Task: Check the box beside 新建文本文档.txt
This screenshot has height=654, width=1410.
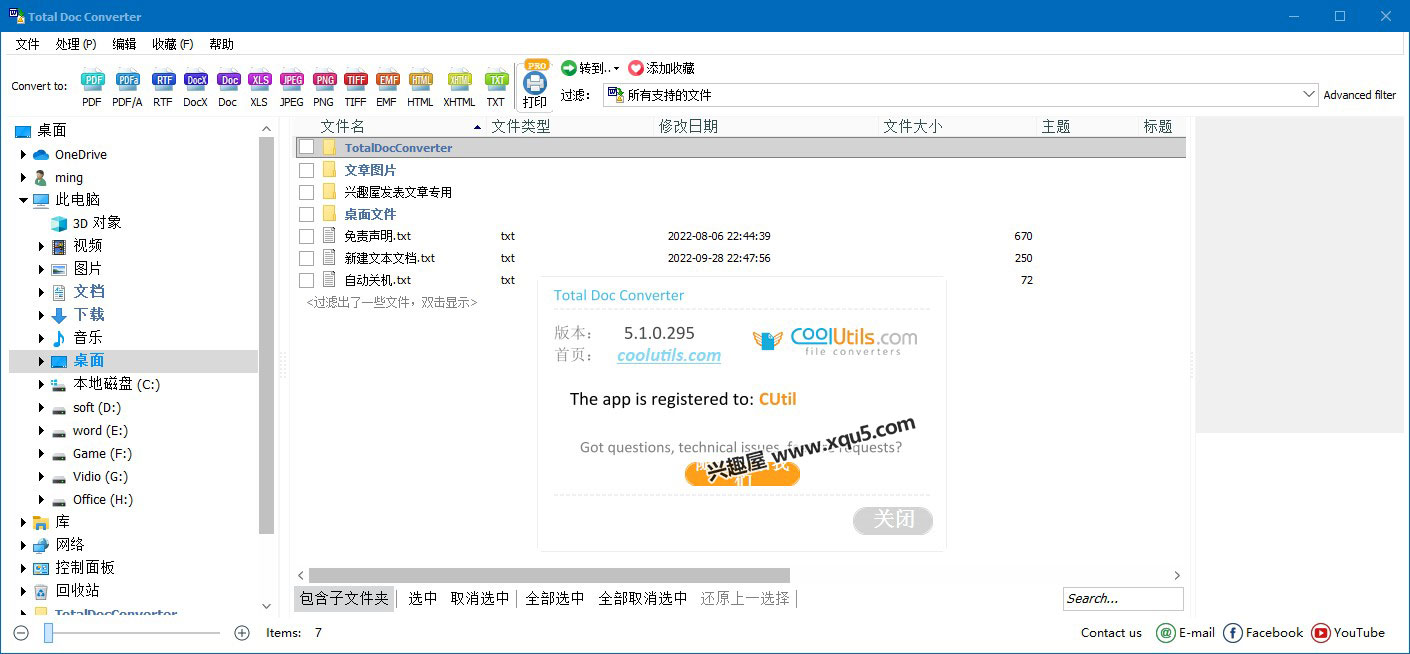Action: tap(306, 258)
